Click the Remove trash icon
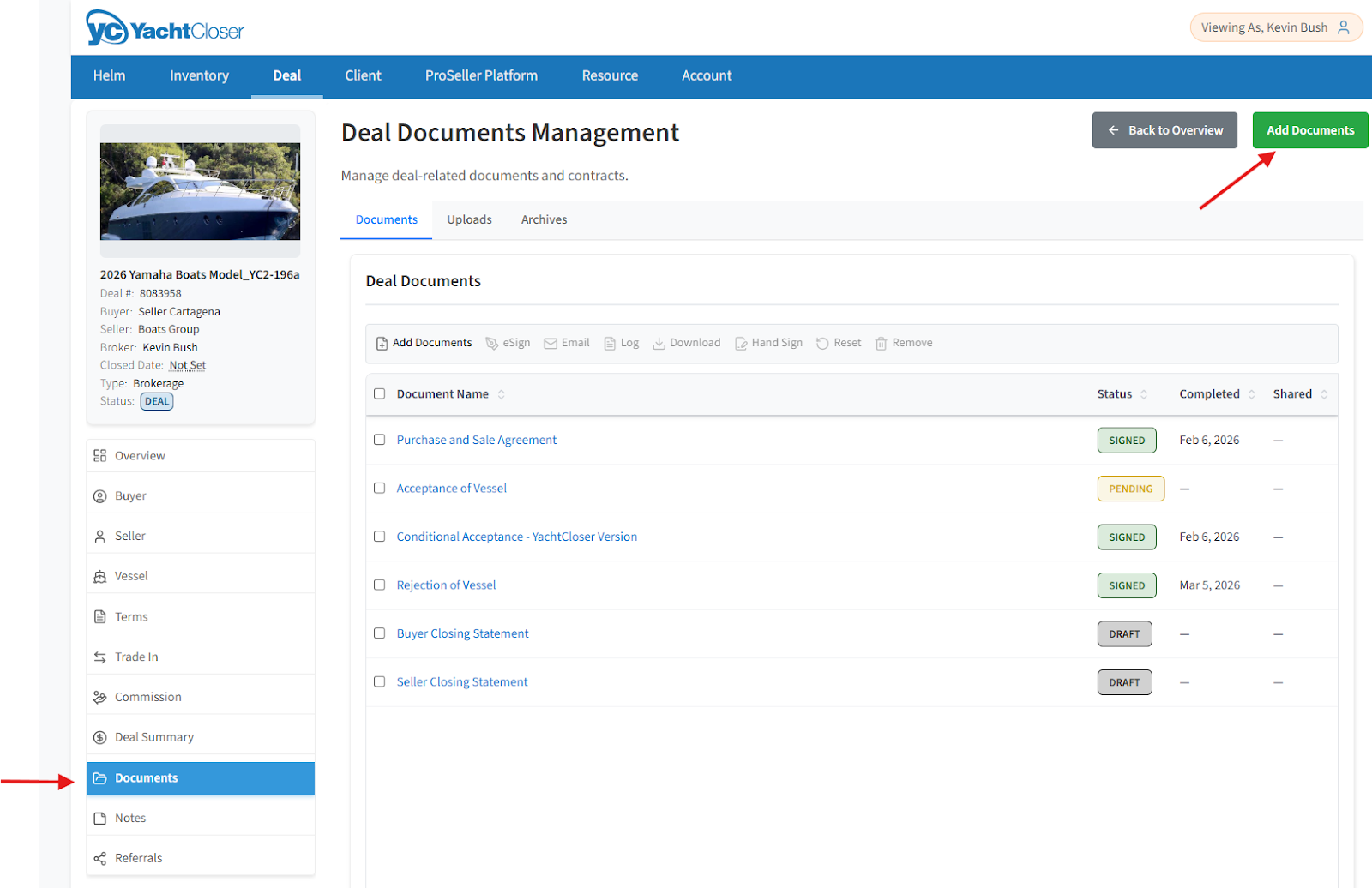This screenshot has height=888, width=1372. 881,343
